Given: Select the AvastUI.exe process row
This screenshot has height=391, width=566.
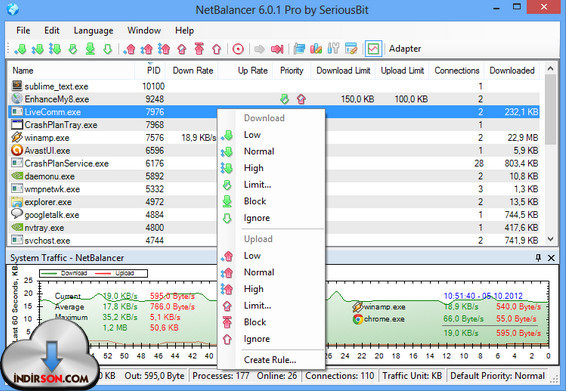Looking at the screenshot, I should tap(113, 151).
